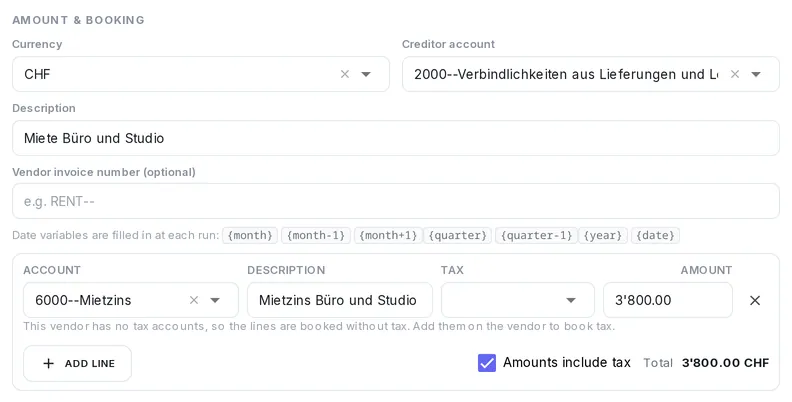Uncheck Amounts include tax checkbox
The height and width of the screenshot is (402, 792).
click(487, 363)
